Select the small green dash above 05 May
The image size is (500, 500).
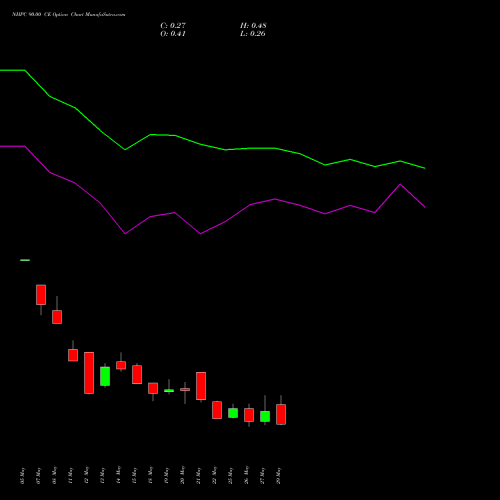25,260
